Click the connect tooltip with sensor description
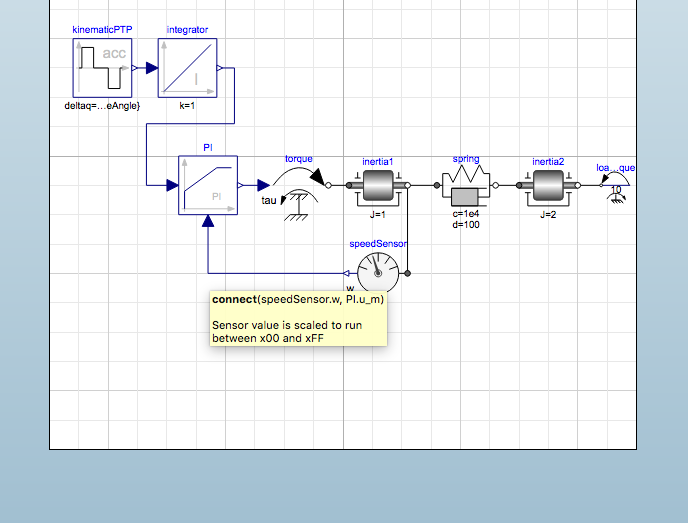This screenshot has height=523, width=688. click(298, 319)
